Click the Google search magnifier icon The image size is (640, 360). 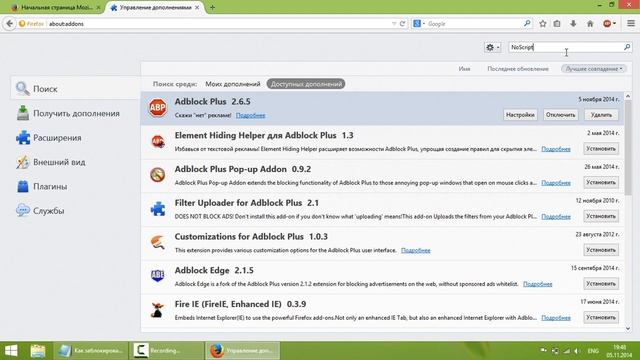click(527, 24)
